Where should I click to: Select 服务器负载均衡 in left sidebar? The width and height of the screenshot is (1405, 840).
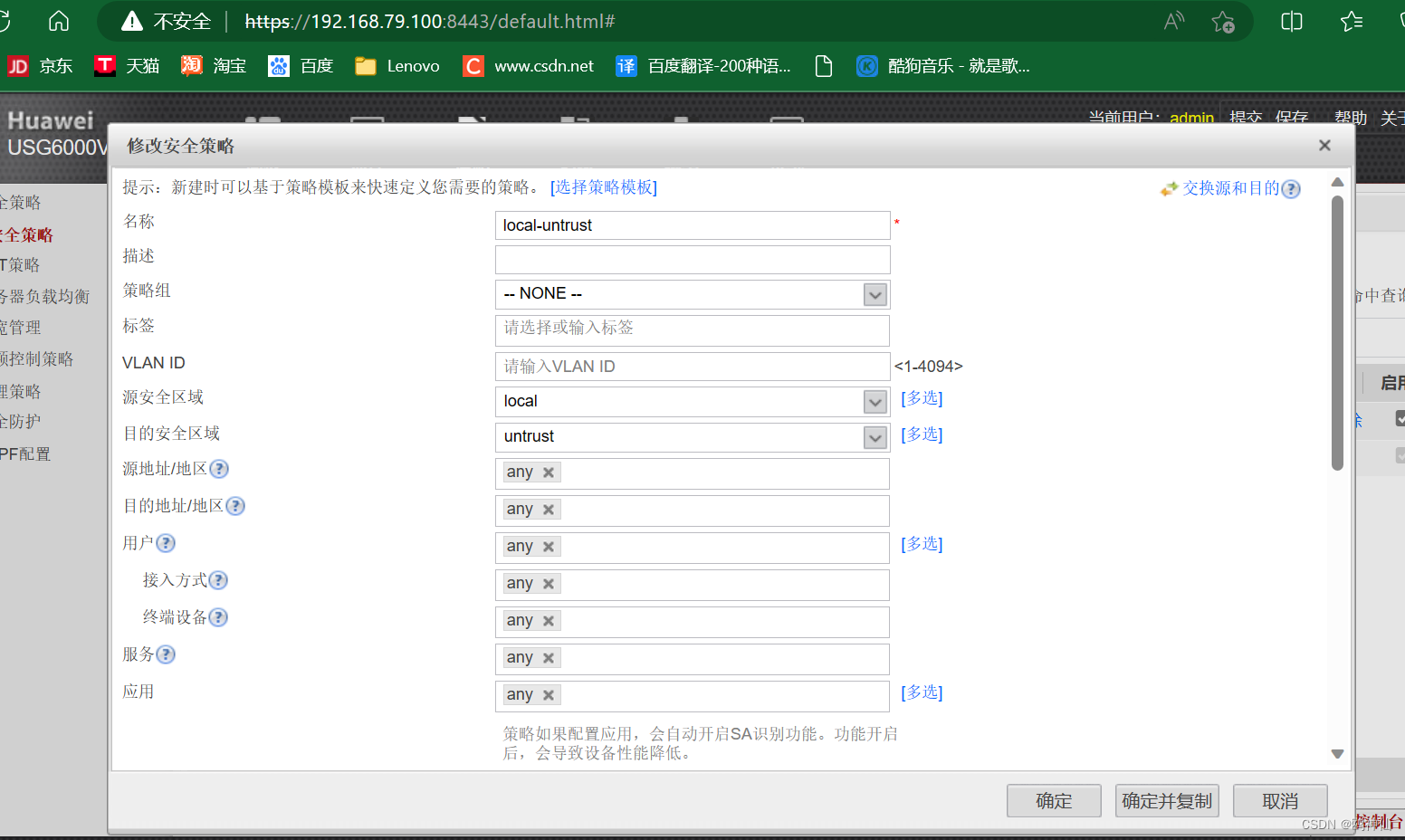(x=45, y=297)
